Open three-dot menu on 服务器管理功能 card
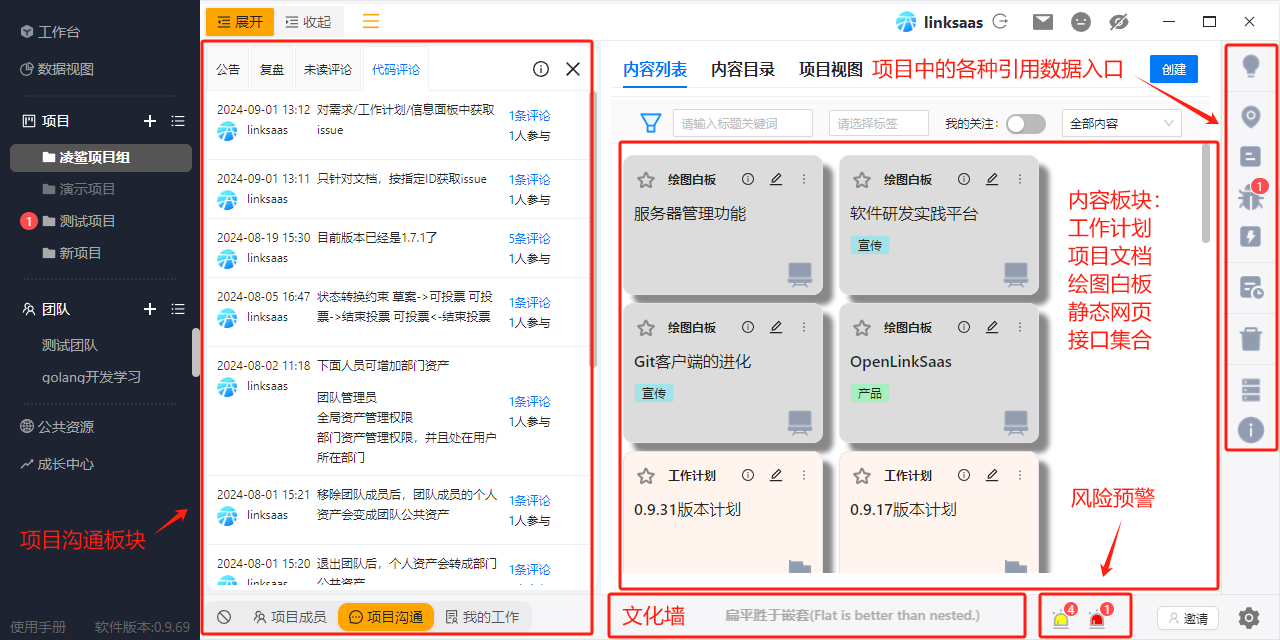This screenshot has width=1280, height=640. click(x=804, y=179)
